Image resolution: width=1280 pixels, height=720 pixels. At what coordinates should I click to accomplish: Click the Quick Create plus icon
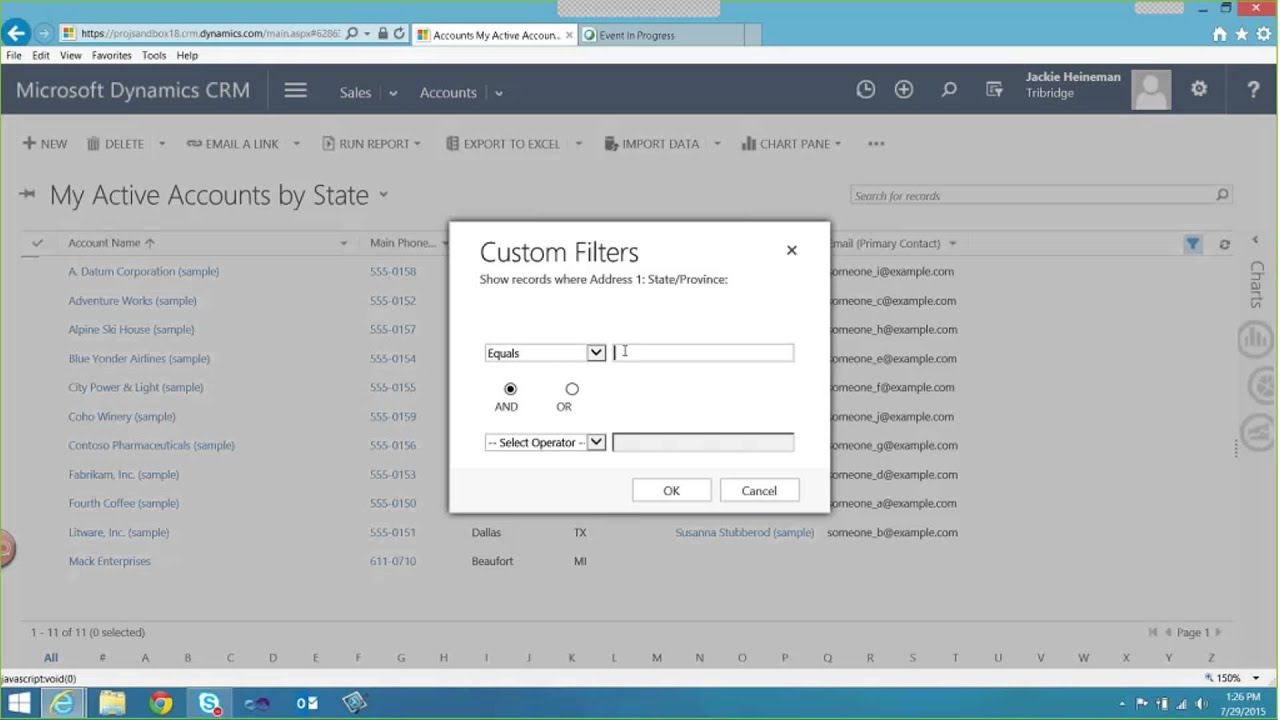tap(904, 90)
